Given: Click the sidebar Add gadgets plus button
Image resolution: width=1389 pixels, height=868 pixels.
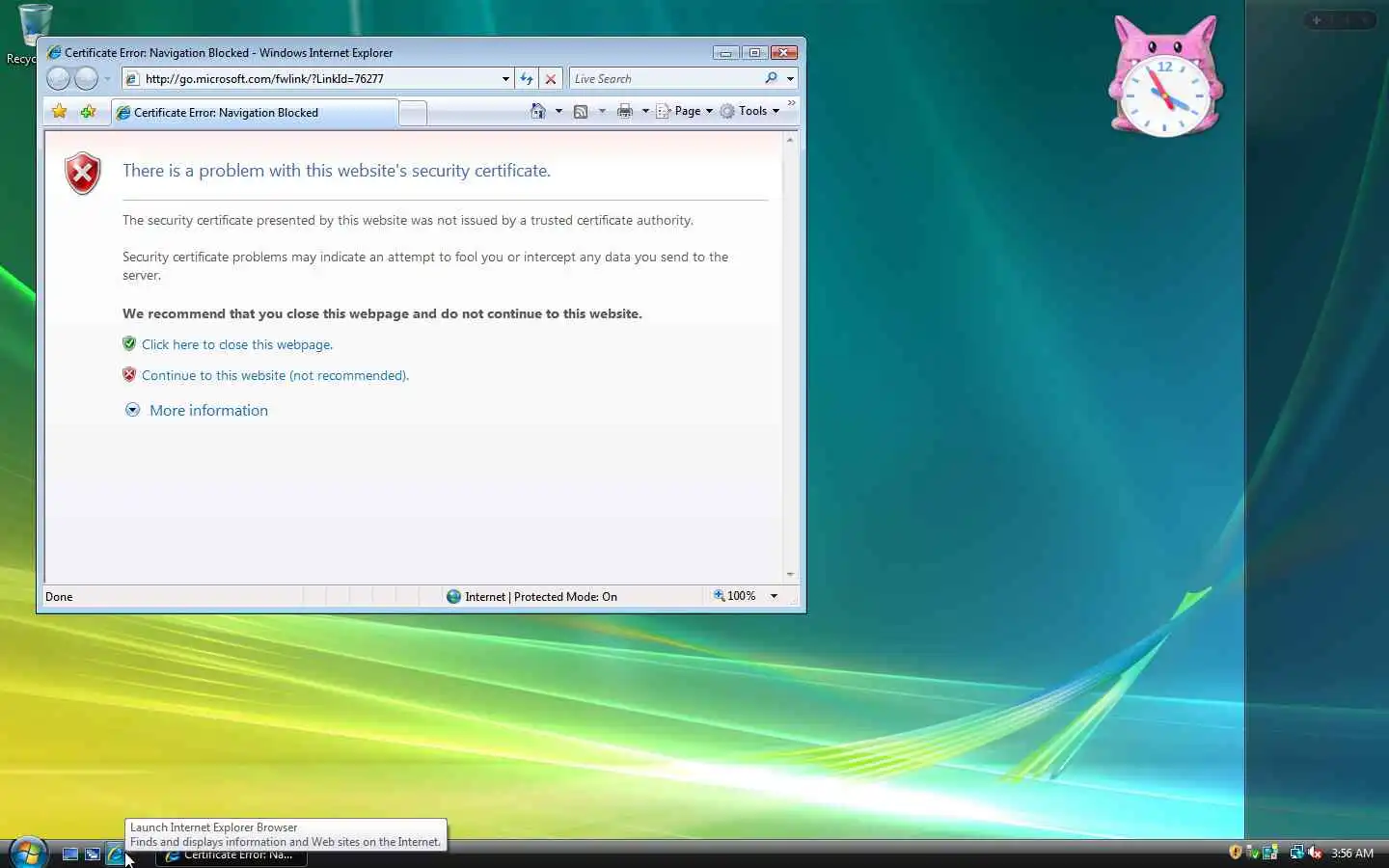Looking at the screenshot, I should (x=1317, y=20).
